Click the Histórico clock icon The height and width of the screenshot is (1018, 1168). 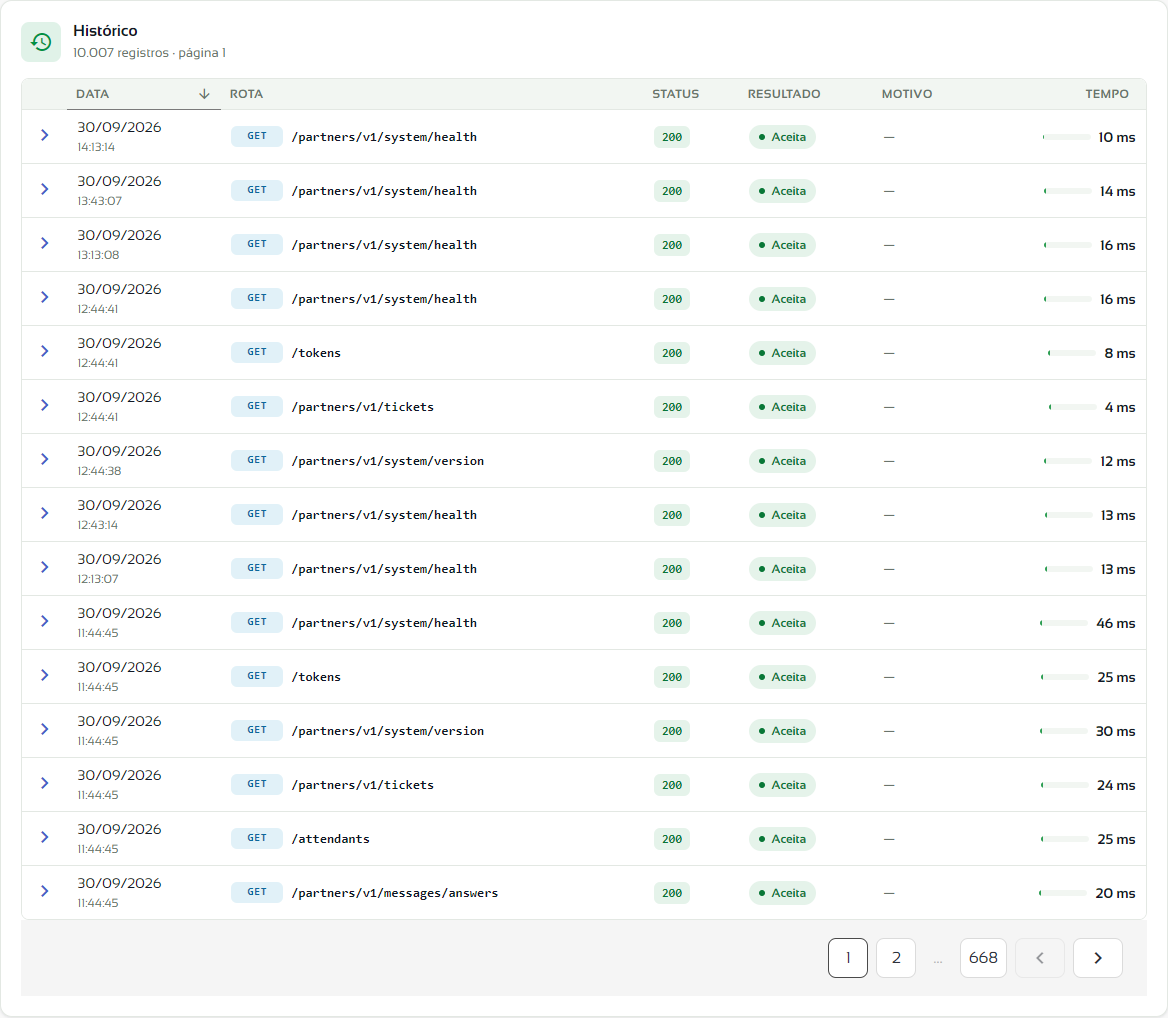point(41,42)
